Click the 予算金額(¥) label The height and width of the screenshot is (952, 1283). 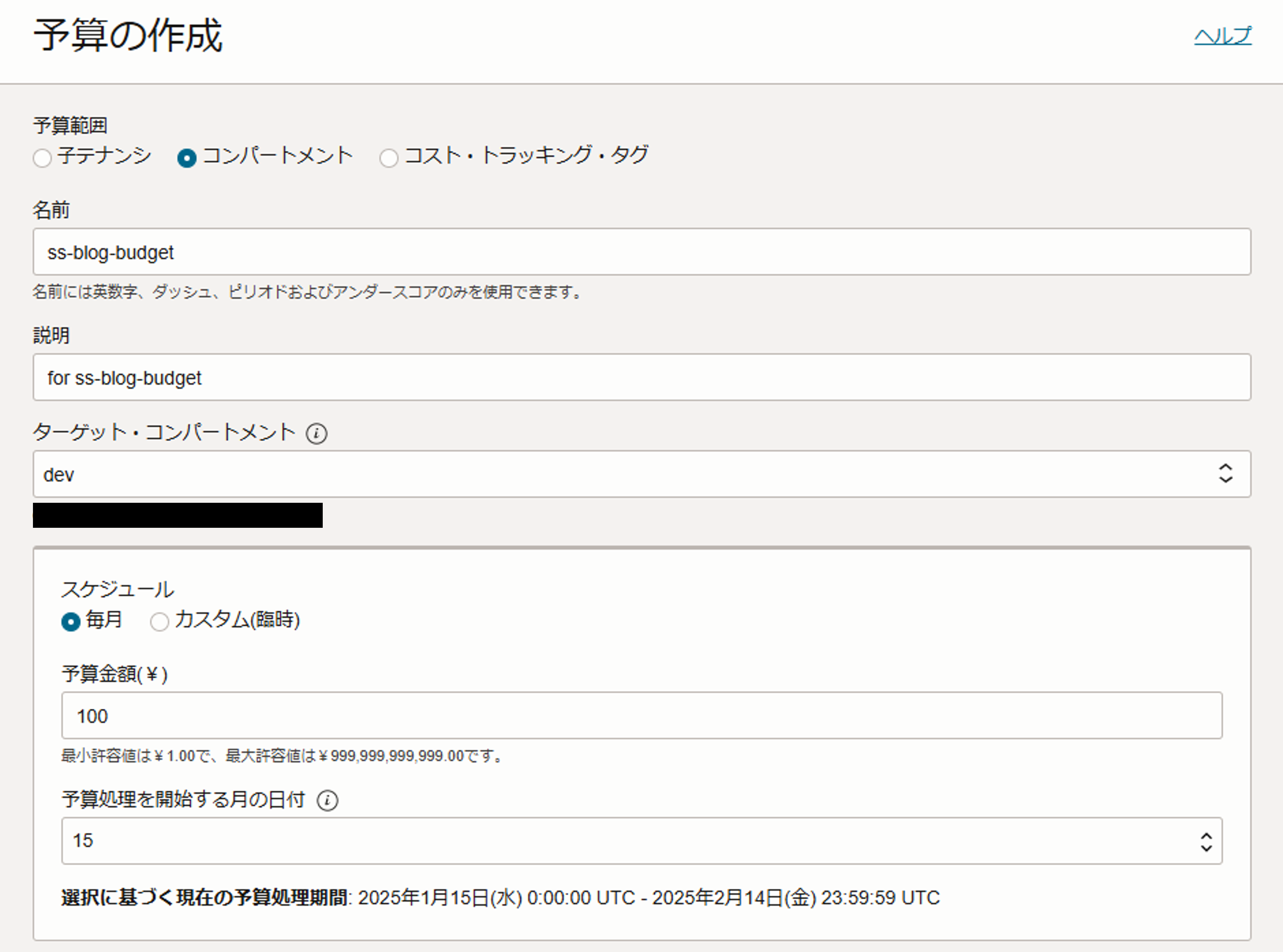[x=115, y=674]
